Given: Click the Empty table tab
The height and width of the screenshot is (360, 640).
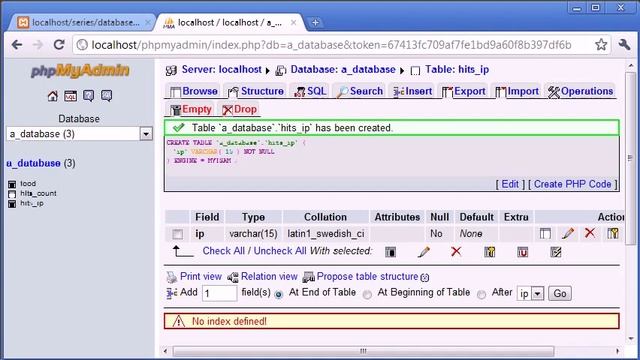Looking at the screenshot, I should point(191,109).
